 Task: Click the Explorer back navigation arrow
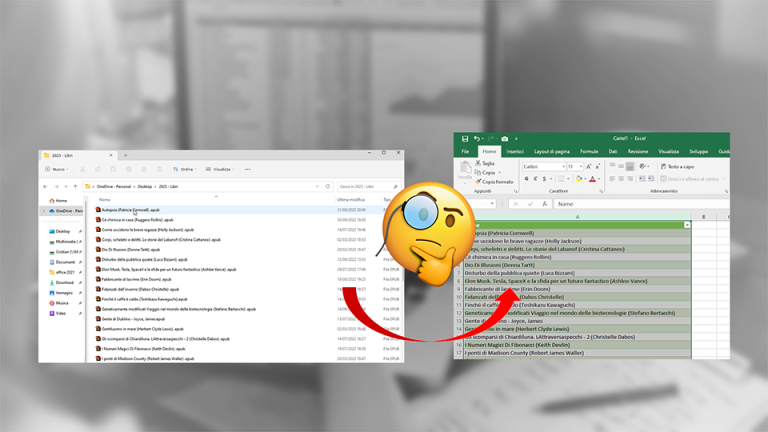click(45, 186)
